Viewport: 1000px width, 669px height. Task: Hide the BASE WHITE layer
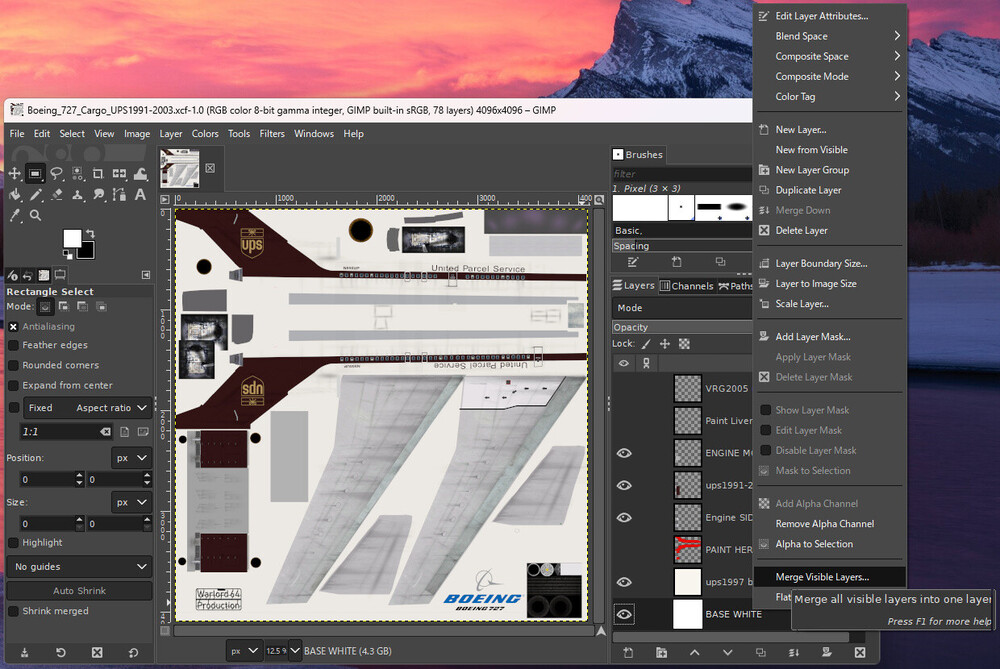(x=624, y=614)
